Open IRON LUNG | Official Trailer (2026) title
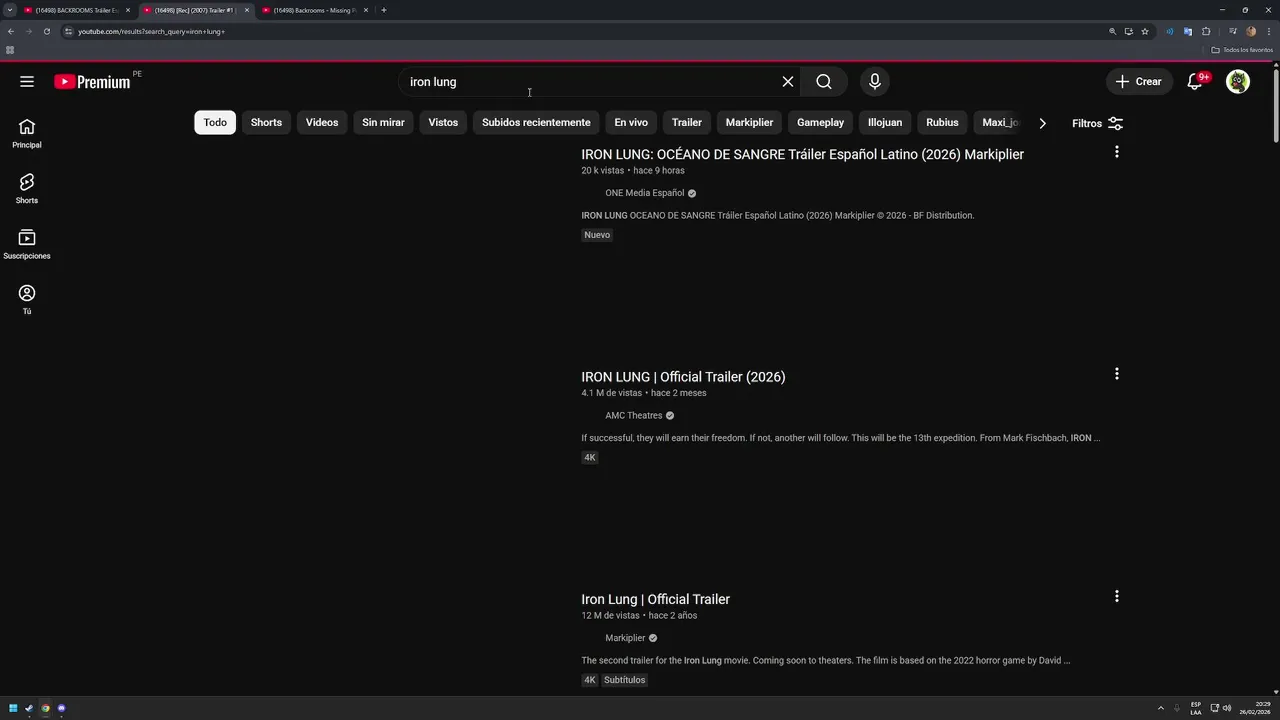 683,377
